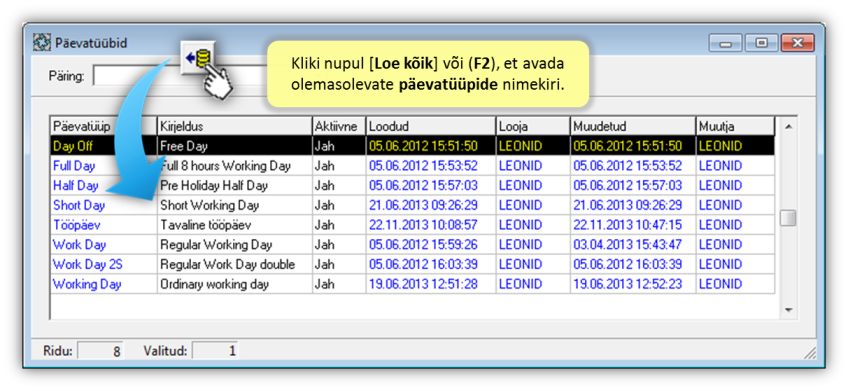Image resolution: width=848 pixels, height=391 pixels.
Task: Minimize the Päevatüübid window
Action: pyautogui.click(x=726, y=43)
